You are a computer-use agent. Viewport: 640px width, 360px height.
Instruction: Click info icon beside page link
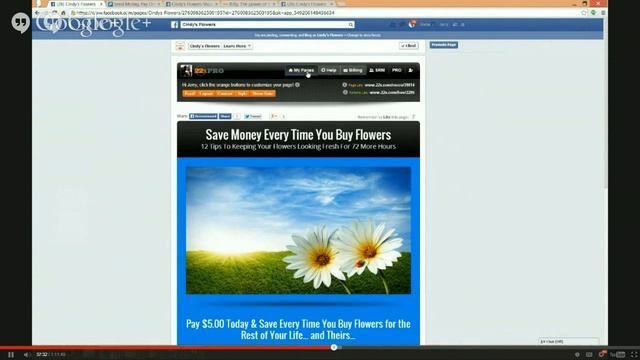click(345, 85)
